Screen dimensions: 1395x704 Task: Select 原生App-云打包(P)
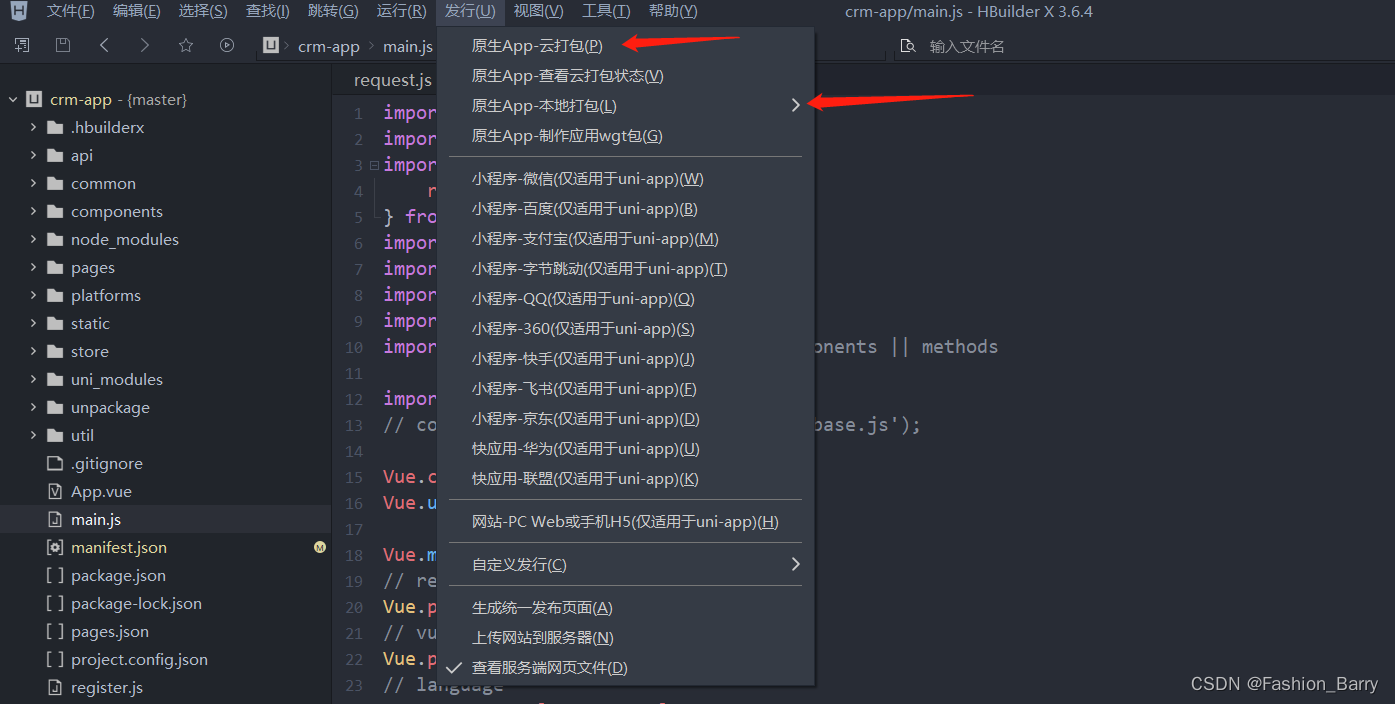pos(626,45)
